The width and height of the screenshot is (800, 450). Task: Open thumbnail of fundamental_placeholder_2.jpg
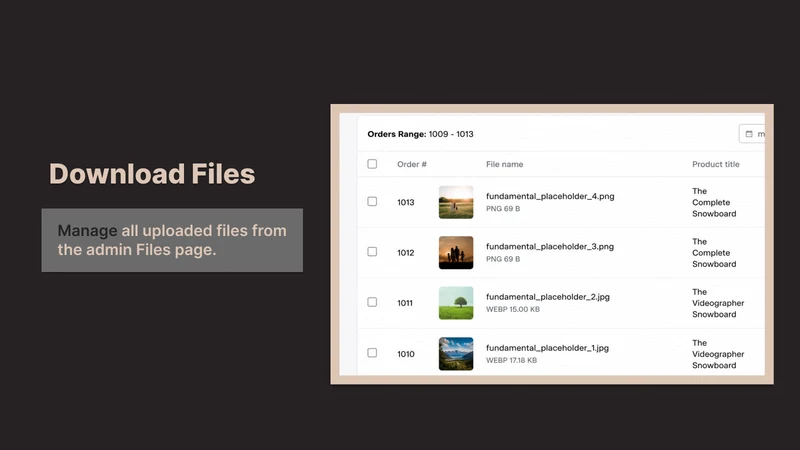coord(456,303)
